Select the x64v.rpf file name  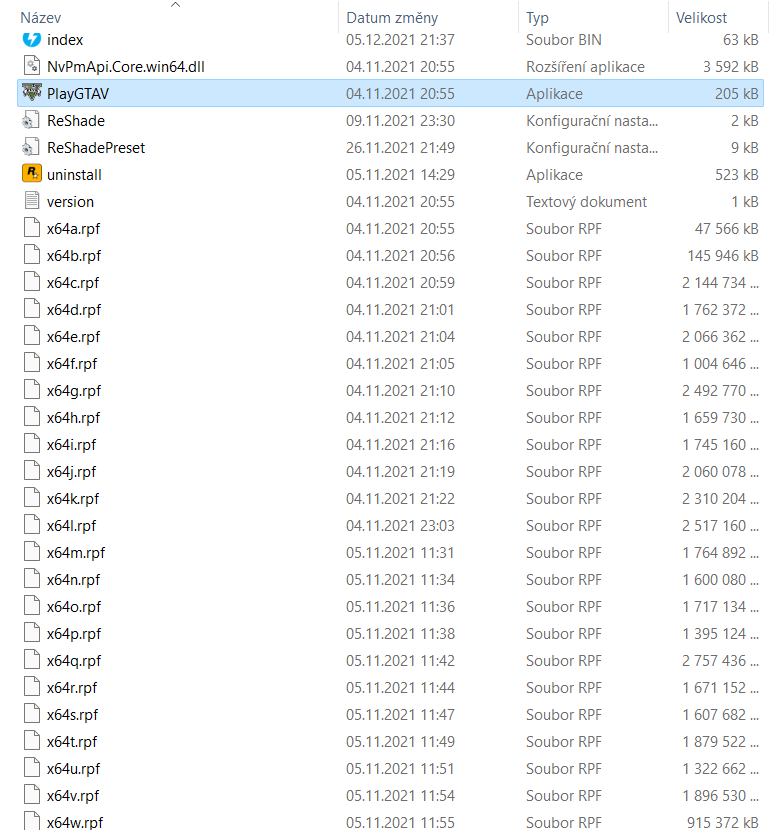click(x=73, y=796)
